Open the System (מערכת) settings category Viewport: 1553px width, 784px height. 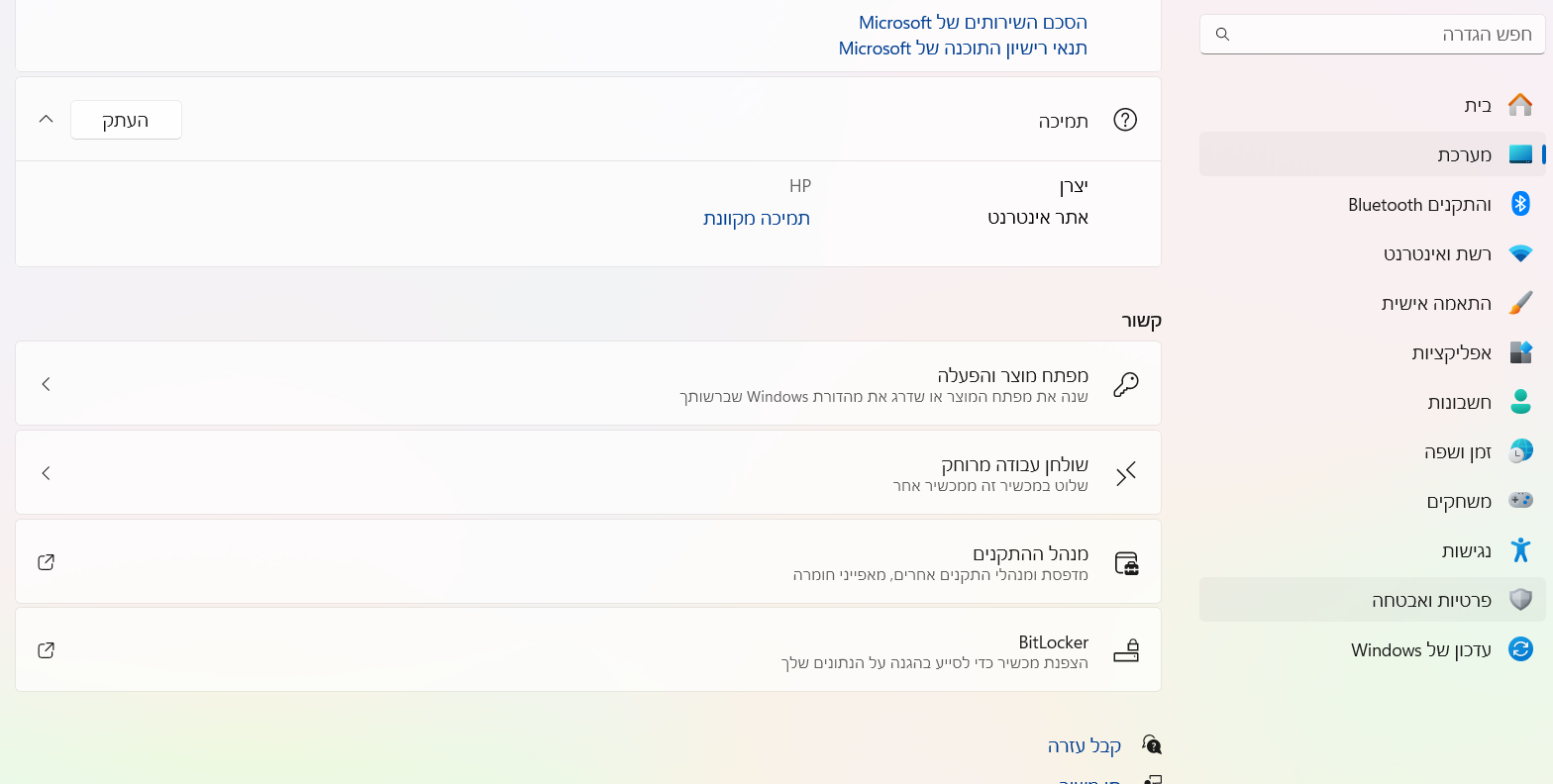[1372, 154]
